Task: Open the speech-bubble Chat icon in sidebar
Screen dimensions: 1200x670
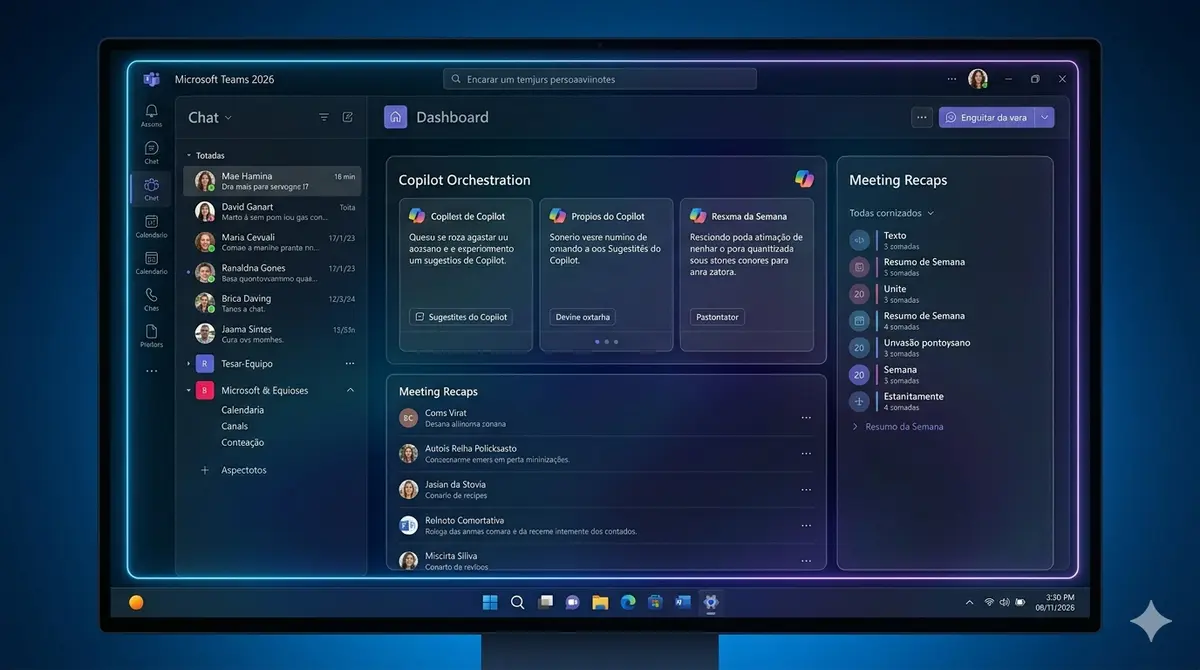Action: point(151,148)
